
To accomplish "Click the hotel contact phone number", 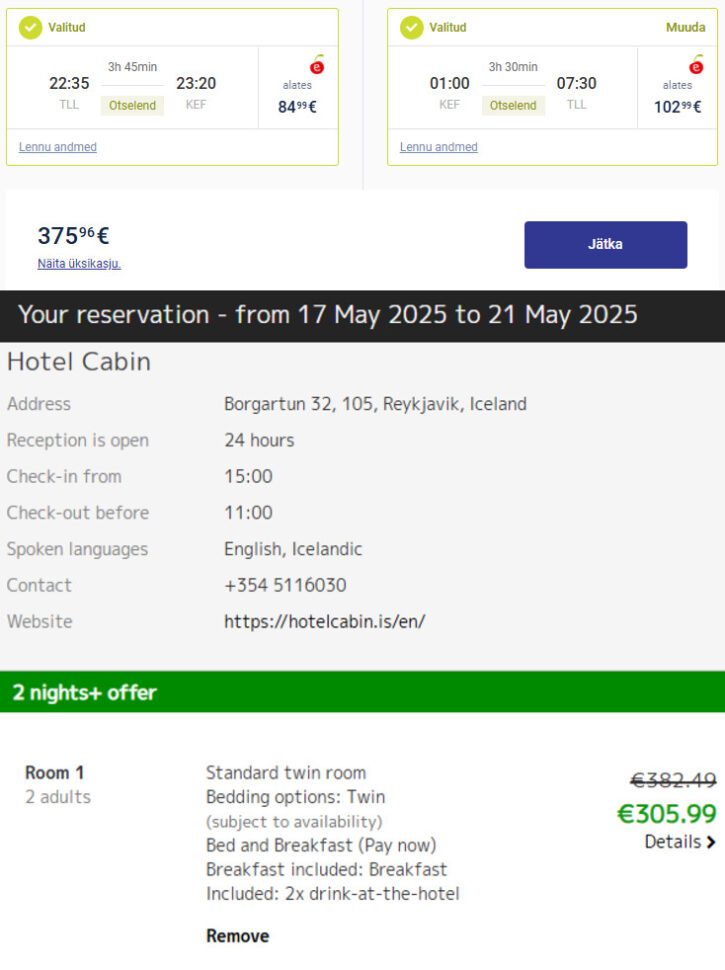I will (285, 585).
